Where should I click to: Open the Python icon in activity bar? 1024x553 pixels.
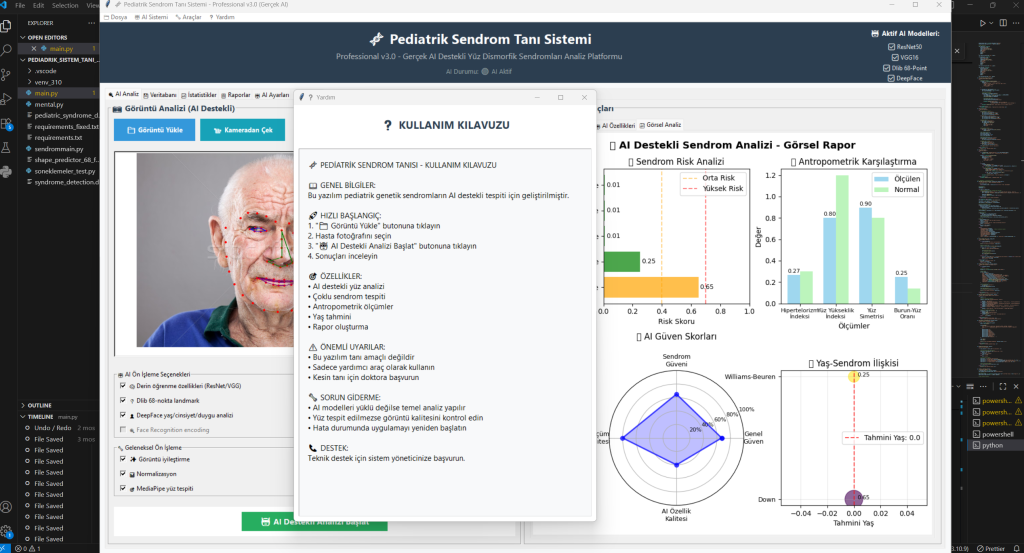[x=7, y=171]
